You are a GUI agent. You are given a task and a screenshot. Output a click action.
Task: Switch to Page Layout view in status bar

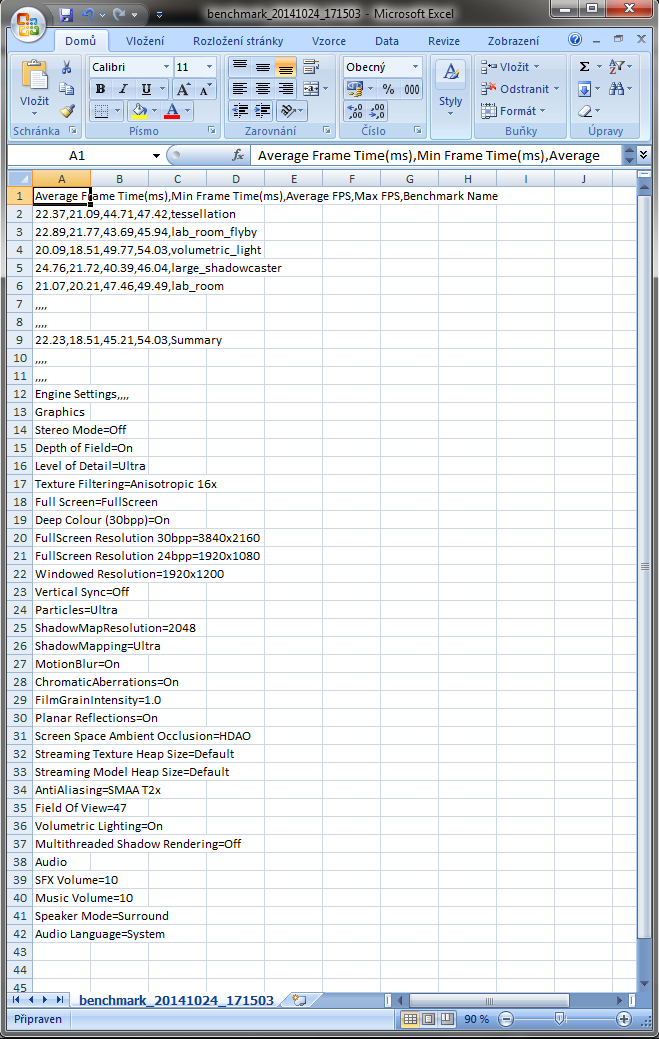pos(428,1019)
